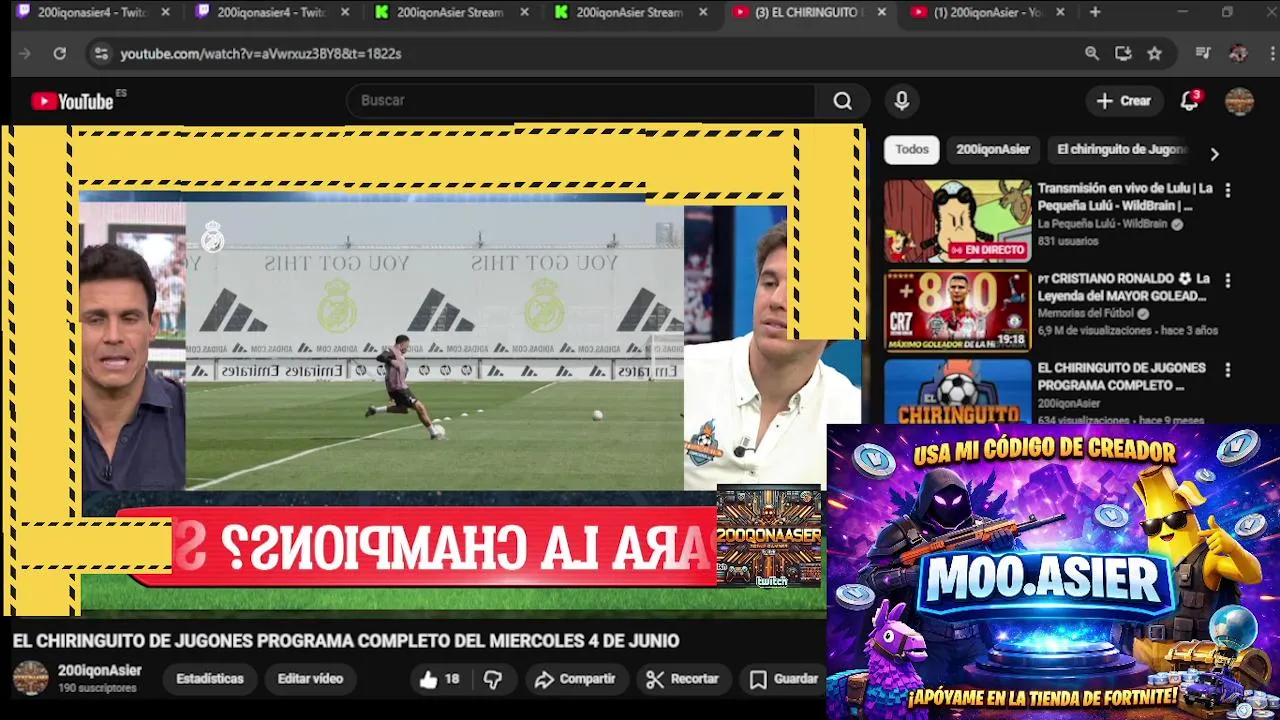Screen dimensions: 1280x720
Task: Open 200iqonAsier channel name link
Action: [x=99, y=671]
